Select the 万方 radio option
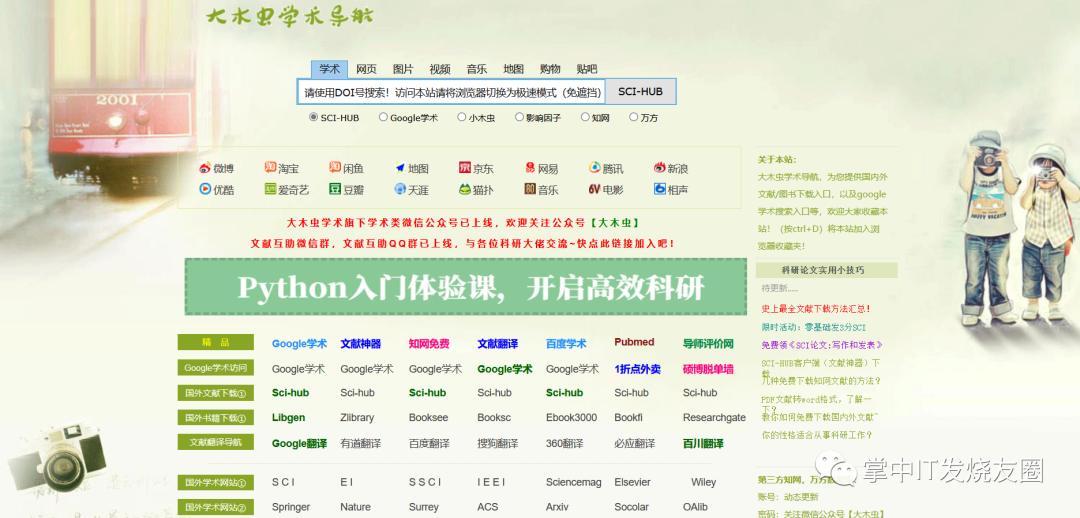This screenshot has height=518, width=1080. coord(634,117)
